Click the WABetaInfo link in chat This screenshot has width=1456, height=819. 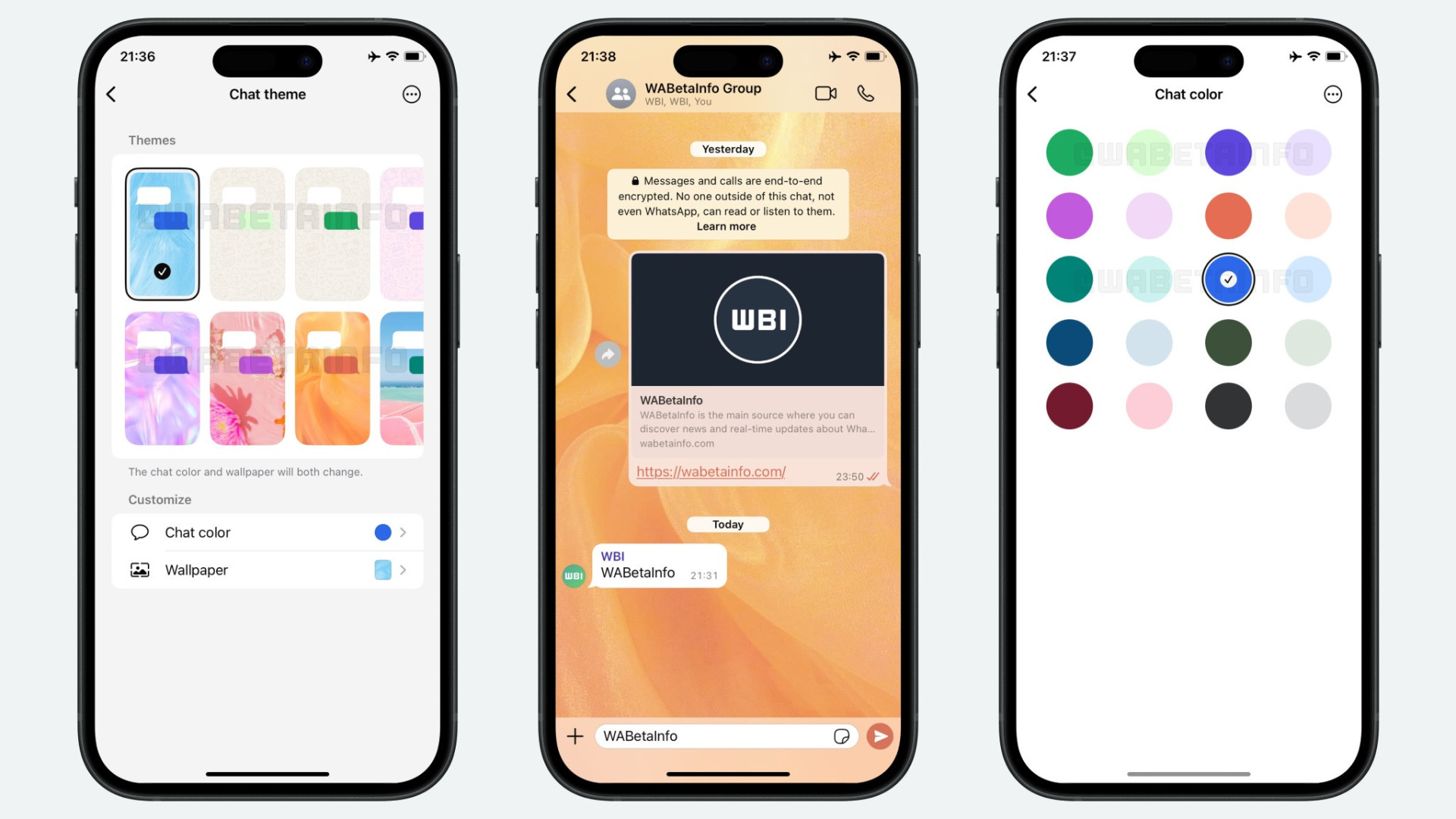point(711,471)
